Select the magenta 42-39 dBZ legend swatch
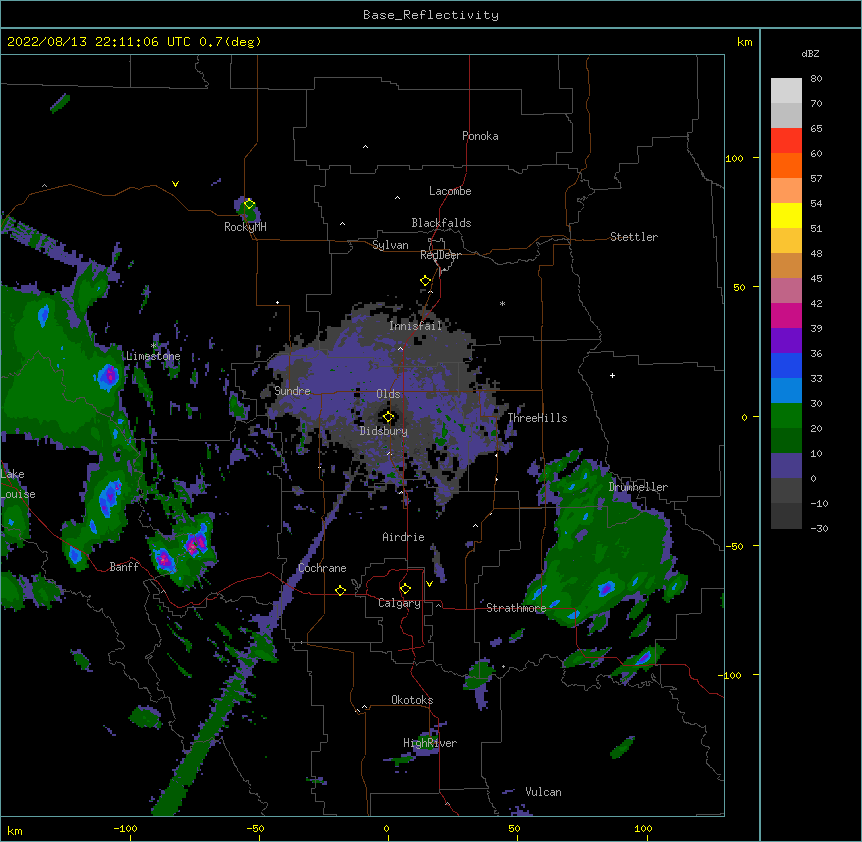The image size is (862, 842). click(786, 316)
